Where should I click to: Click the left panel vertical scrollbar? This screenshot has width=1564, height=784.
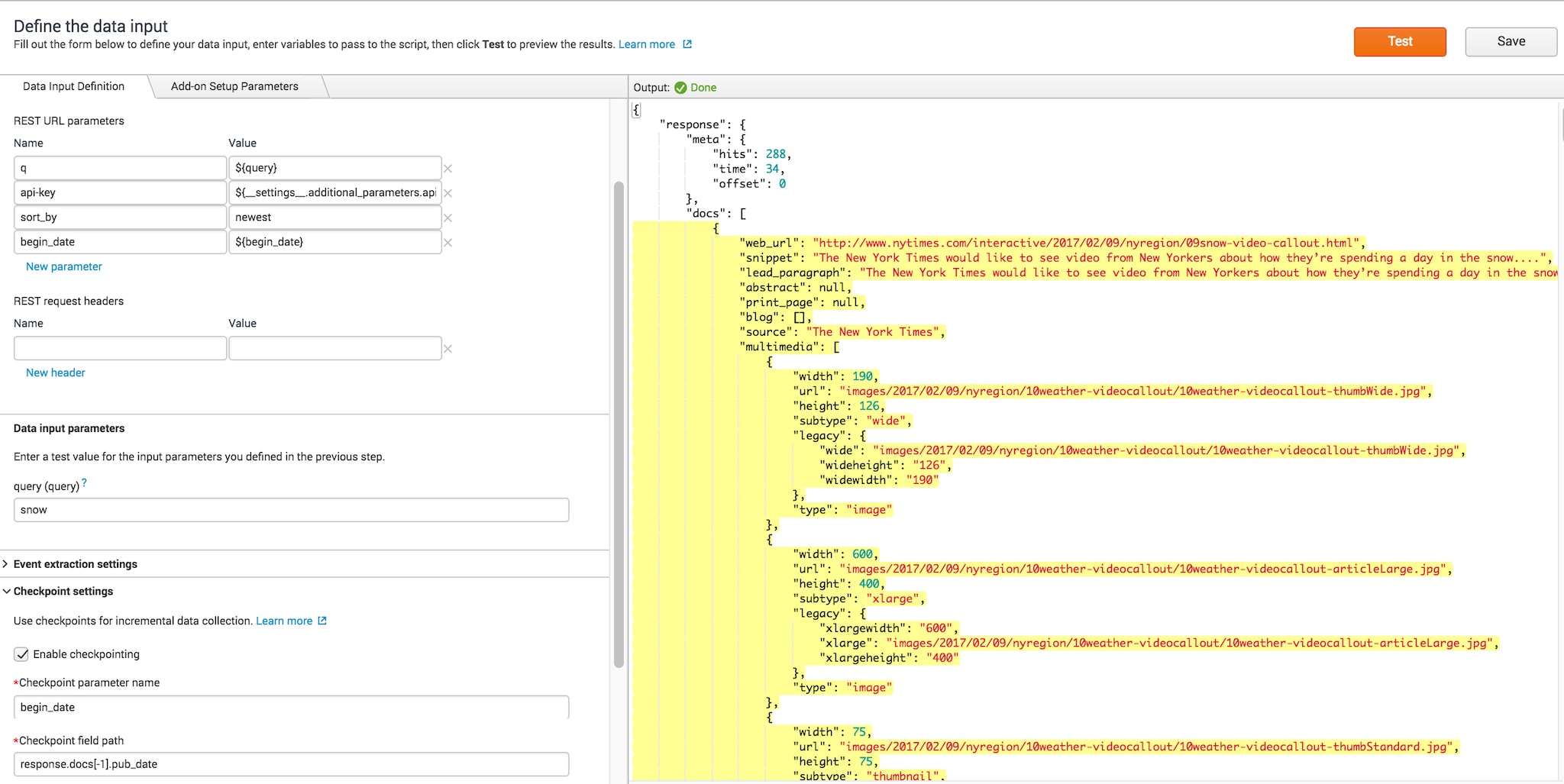coord(619,424)
